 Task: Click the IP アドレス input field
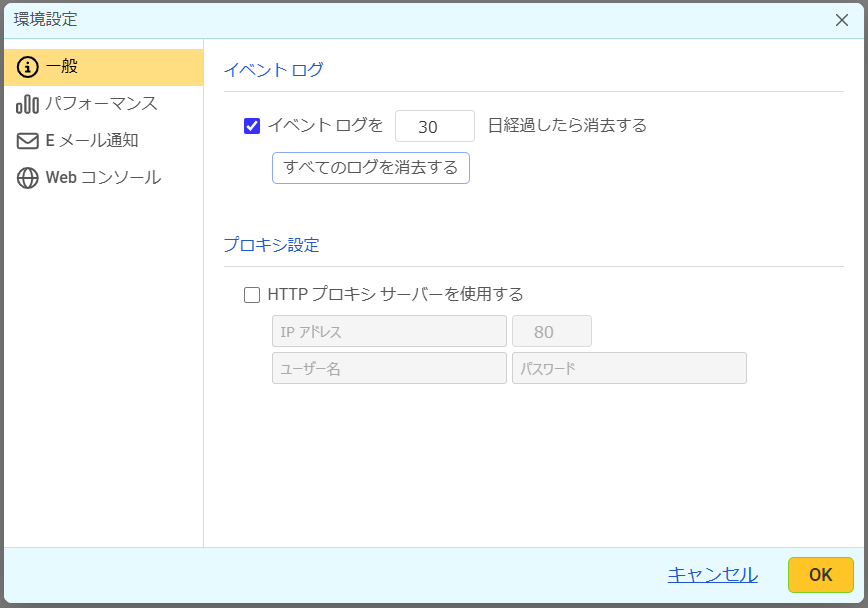tap(389, 331)
